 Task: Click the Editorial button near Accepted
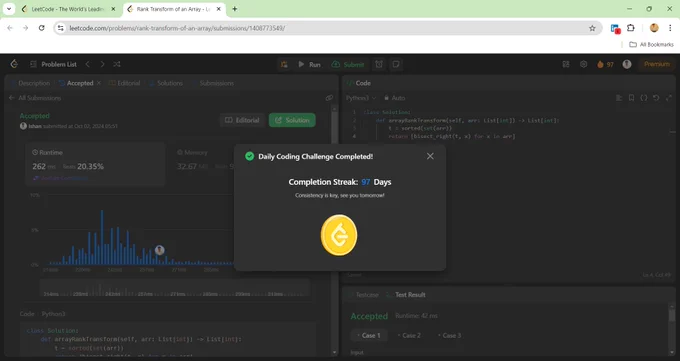point(242,120)
